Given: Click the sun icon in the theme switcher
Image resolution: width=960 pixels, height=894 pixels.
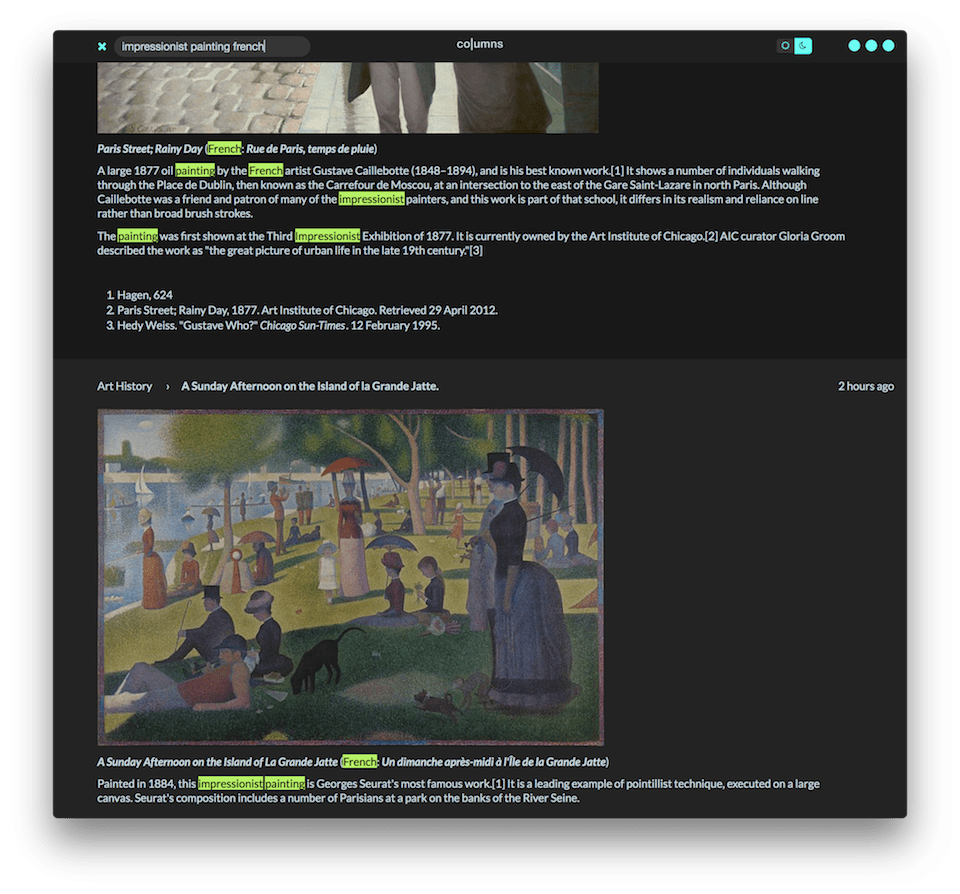Looking at the screenshot, I should coord(786,45).
